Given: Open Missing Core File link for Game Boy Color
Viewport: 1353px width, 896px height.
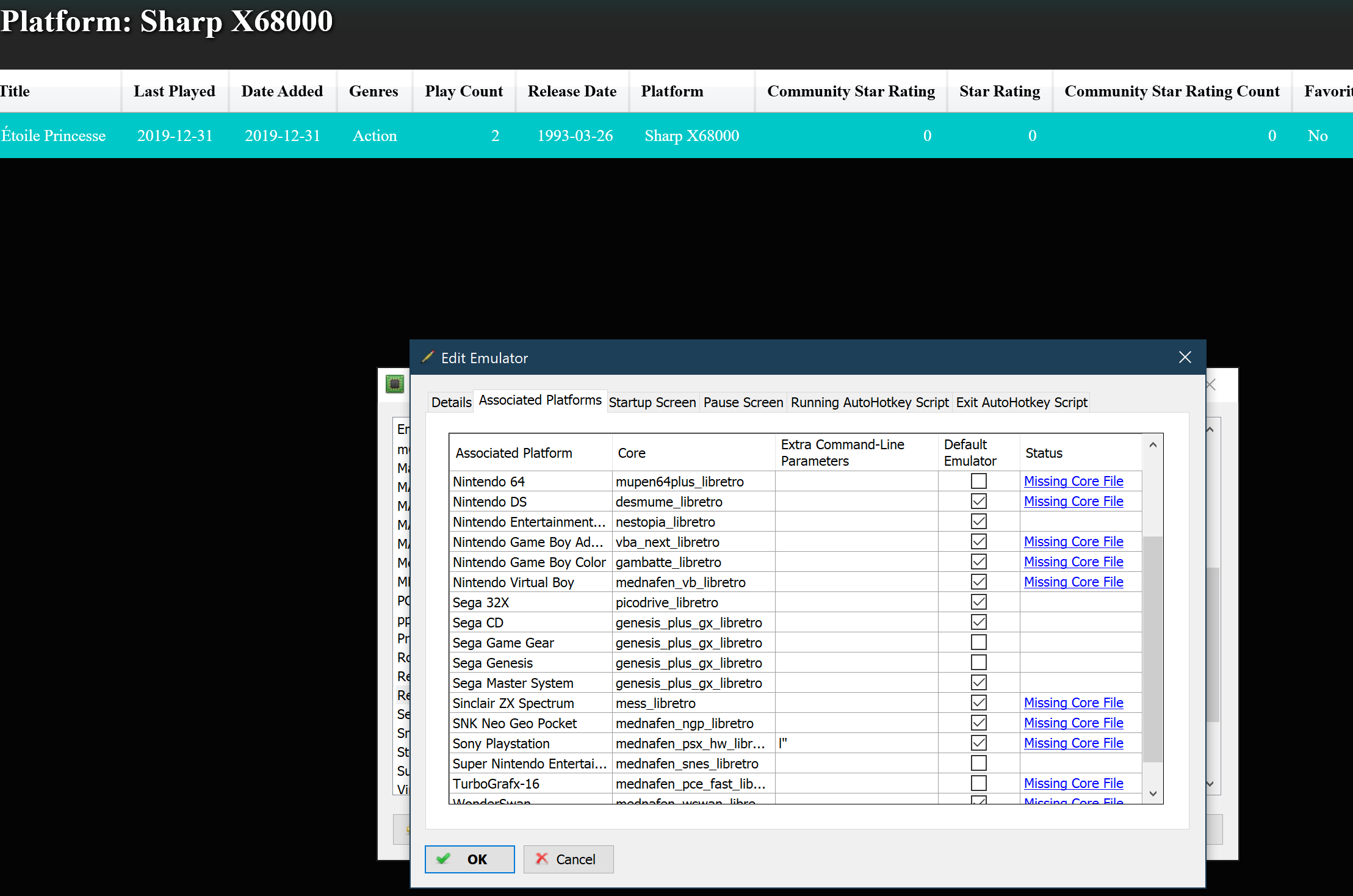Looking at the screenshot, I should [1073, 562].
